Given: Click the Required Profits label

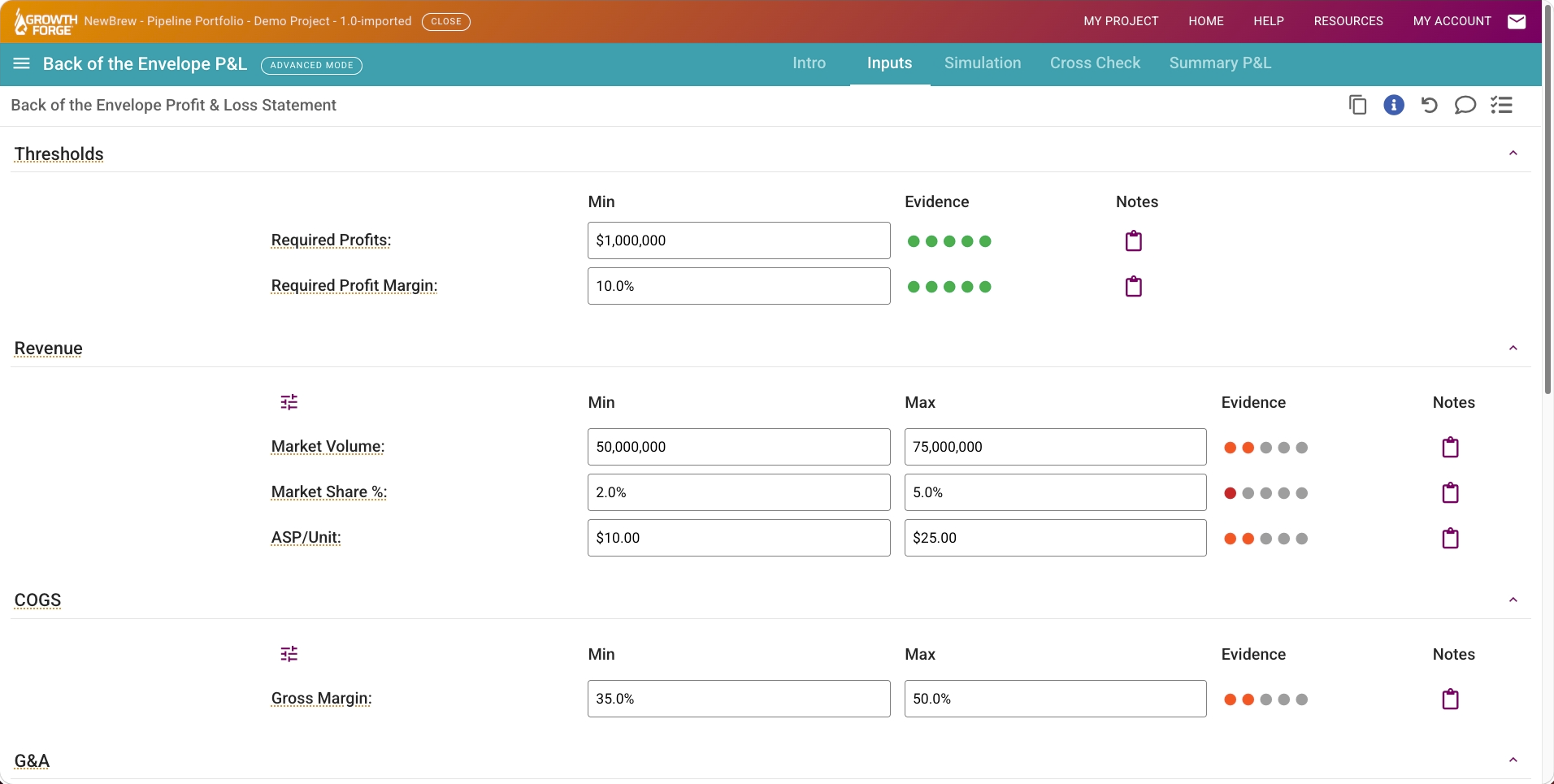Looking at the screenshot, I should [331, 240].
